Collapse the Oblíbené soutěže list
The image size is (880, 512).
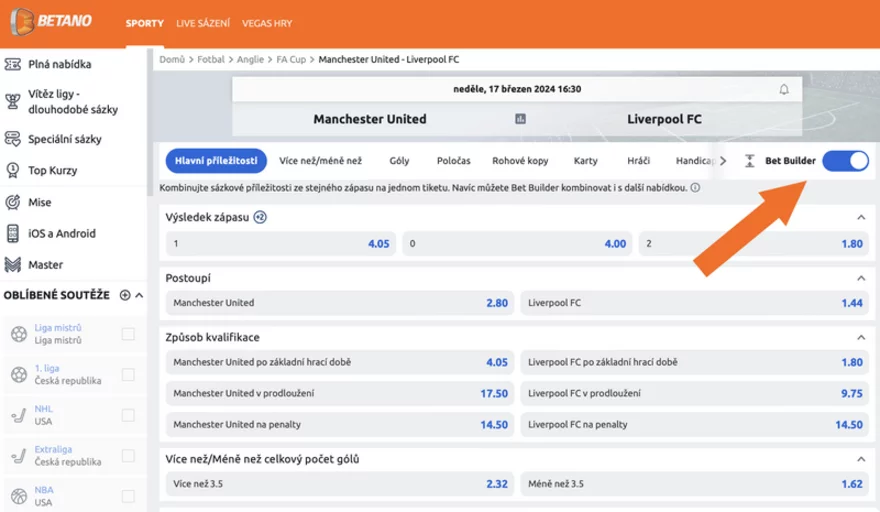coord(139,295)
